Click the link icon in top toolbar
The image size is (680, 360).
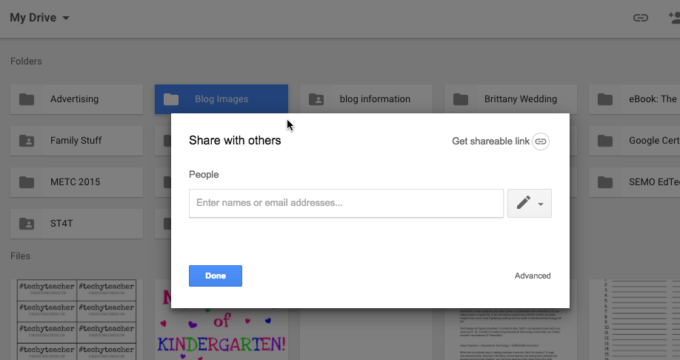641,18
